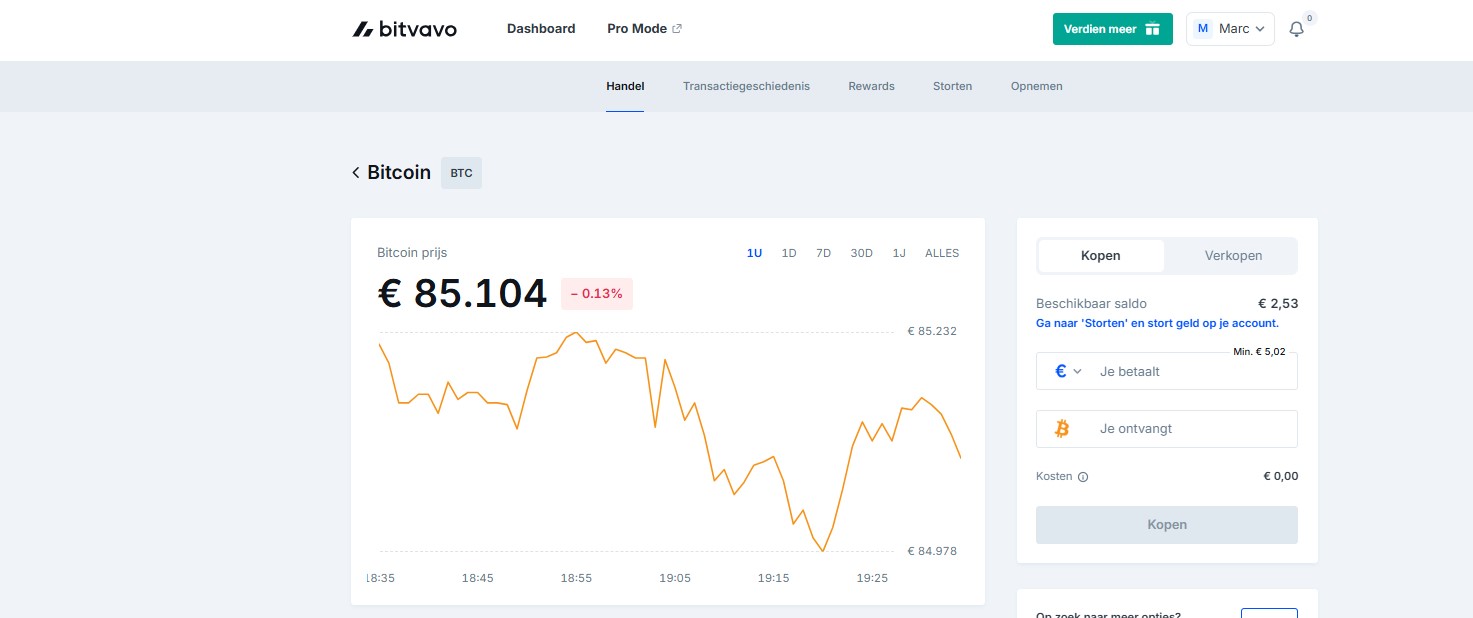Click the info icon next to Kosten
1473x618 pixels.
1083,477
